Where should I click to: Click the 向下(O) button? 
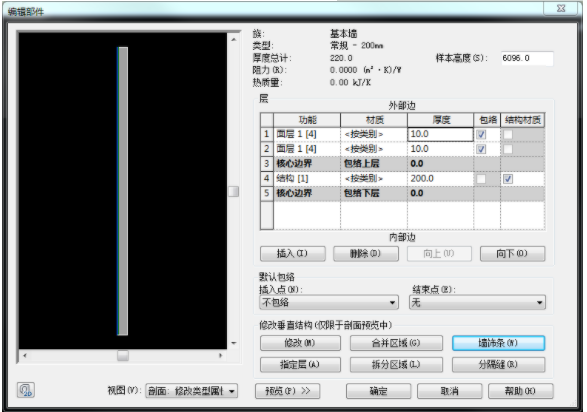tap(512, 254)
